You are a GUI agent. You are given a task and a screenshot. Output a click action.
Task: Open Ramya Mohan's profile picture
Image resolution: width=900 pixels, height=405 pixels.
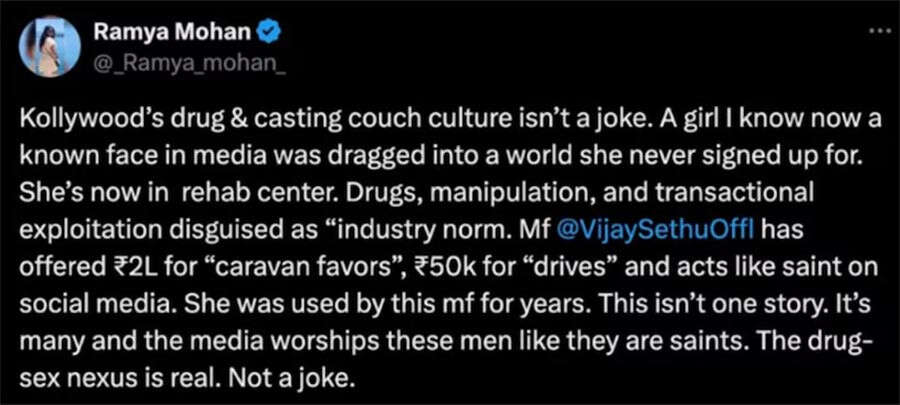48,46
